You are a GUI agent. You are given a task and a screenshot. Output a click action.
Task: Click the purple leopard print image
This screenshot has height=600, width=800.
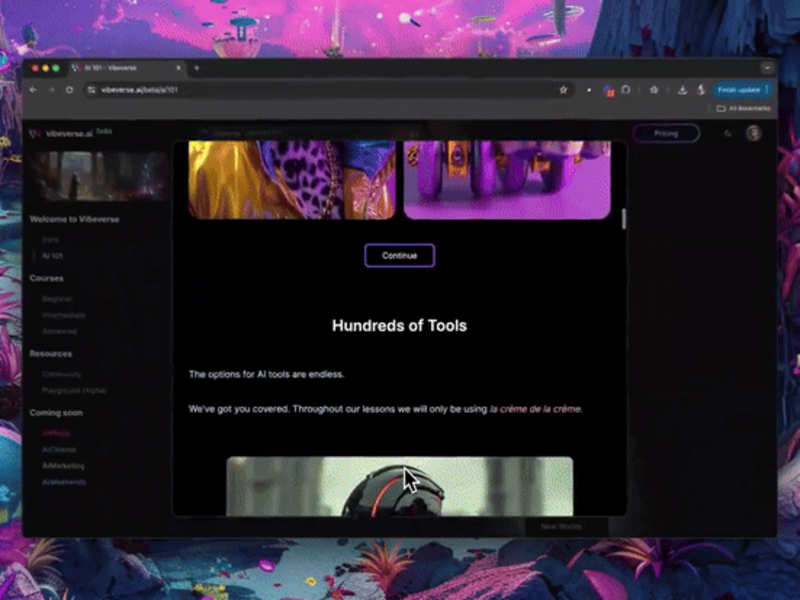[x=292, y=180]
